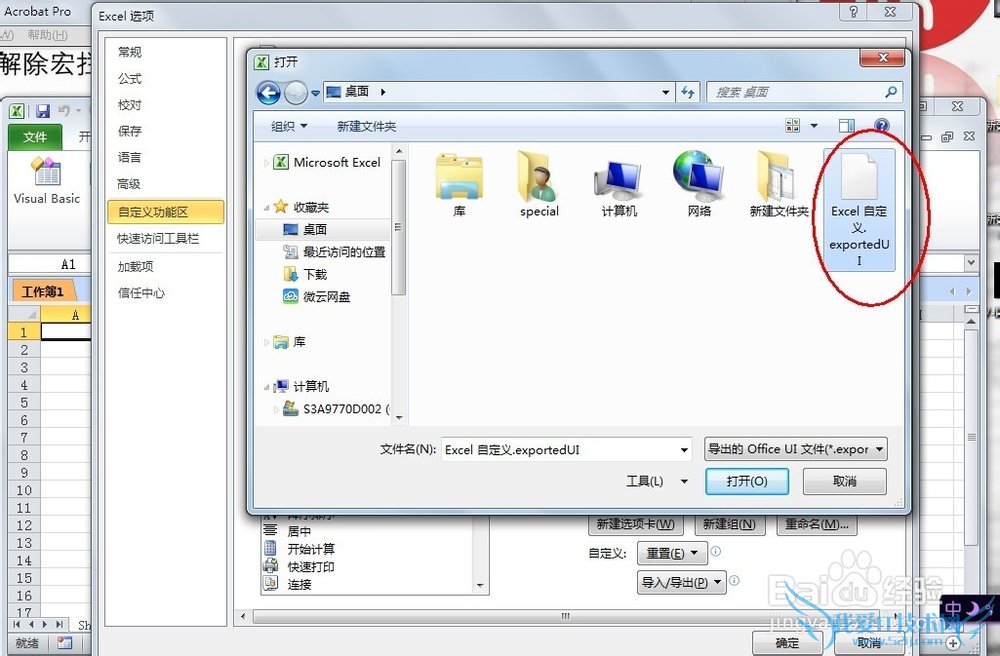This screenshot has width=1000, height=656.
Task: Expand the 库 node in navigation tree
Action: pyautogui.click(x=267, y=342)
